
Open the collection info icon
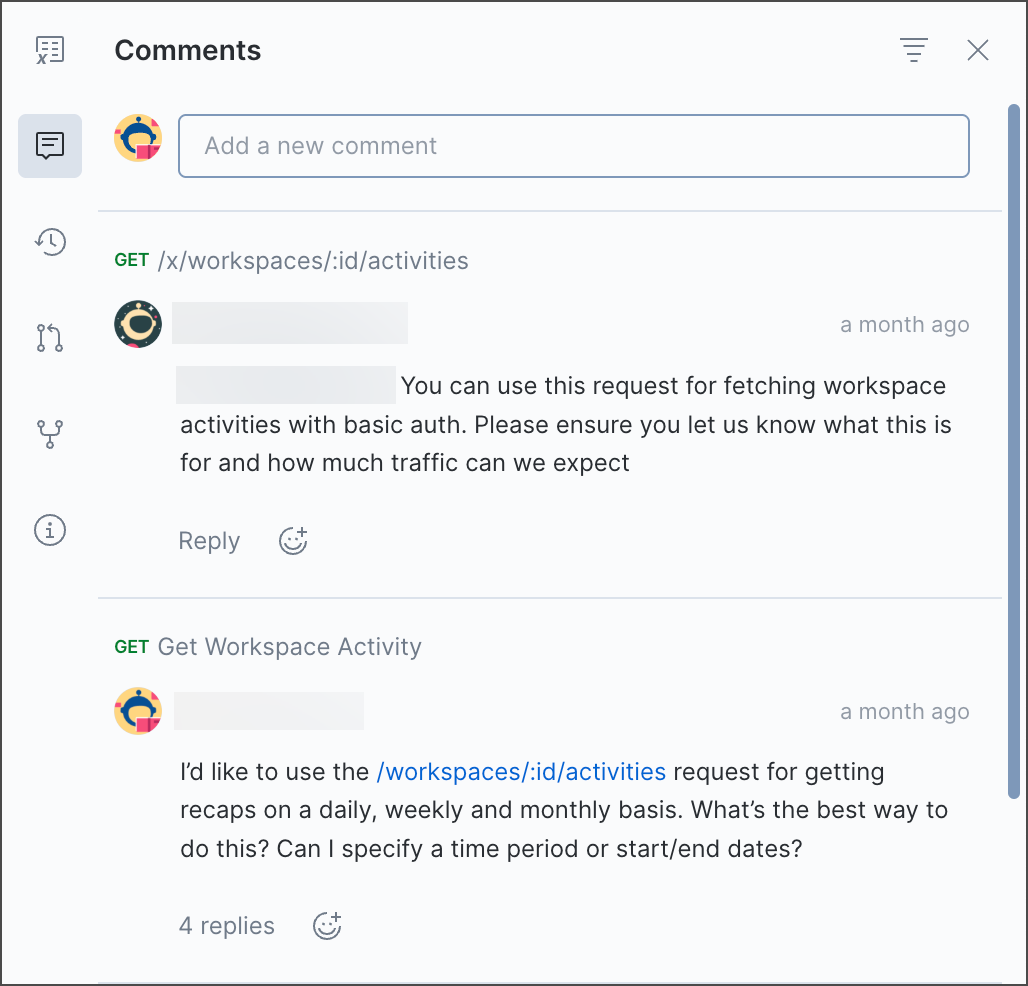50,529
